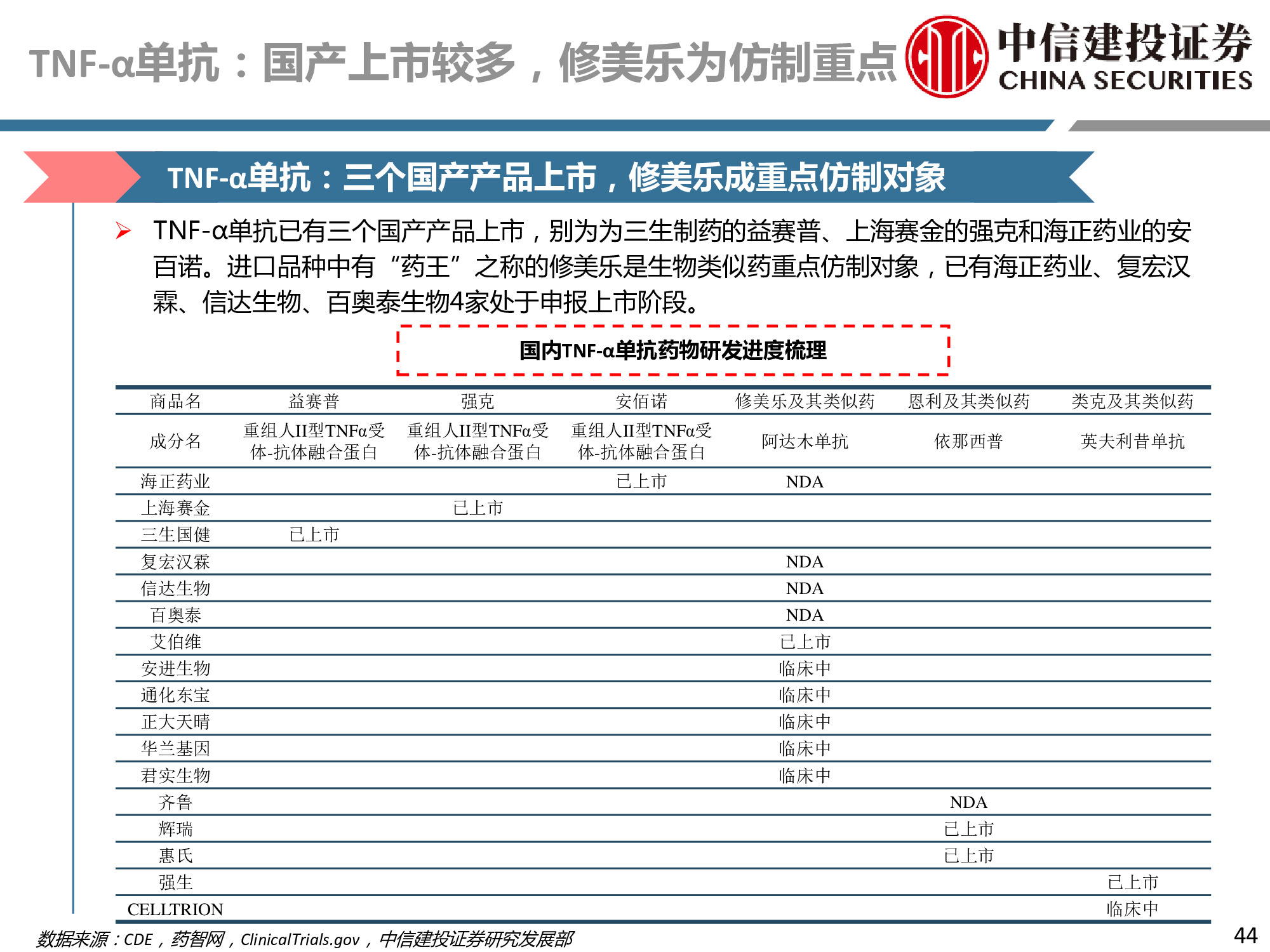Click the red arrow bullet before the paragraph
Viewport: 1270px width, 952px height.
tap(123, 231)
